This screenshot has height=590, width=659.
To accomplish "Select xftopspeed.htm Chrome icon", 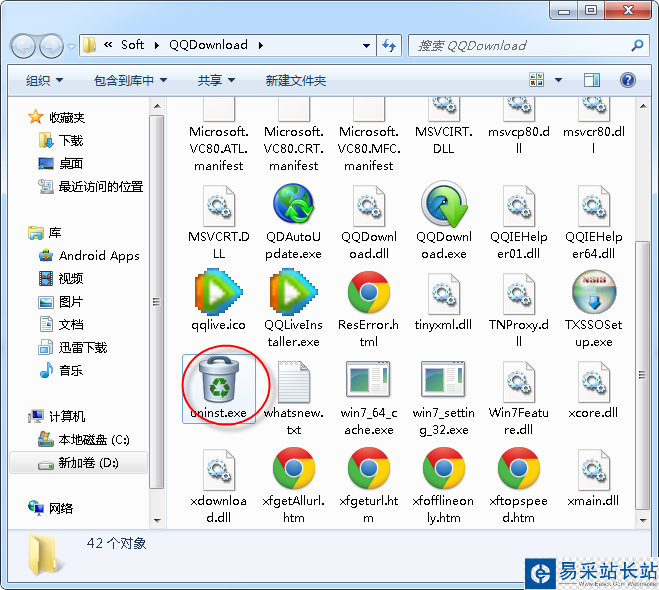I will coord(519,469).
